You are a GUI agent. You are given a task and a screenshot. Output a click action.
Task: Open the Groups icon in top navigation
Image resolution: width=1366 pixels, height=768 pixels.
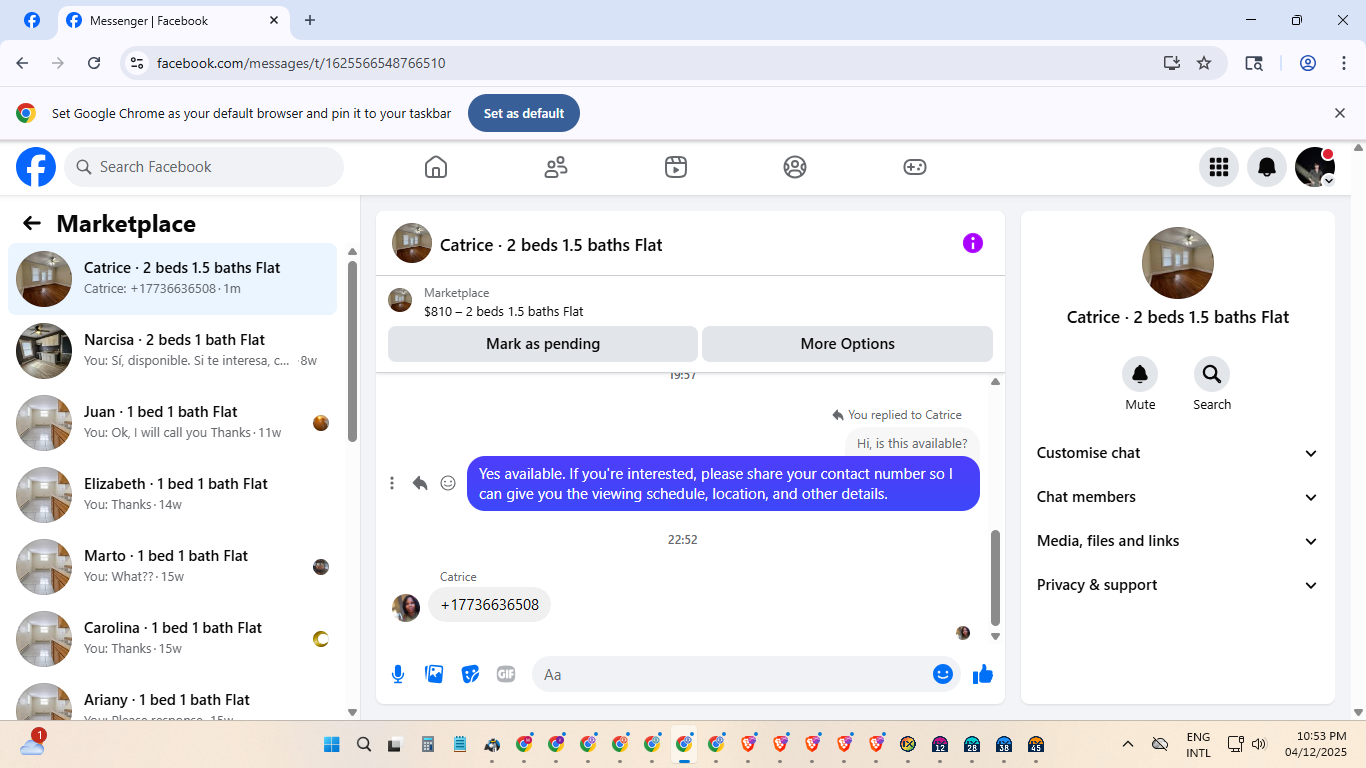tap(795, 167)
